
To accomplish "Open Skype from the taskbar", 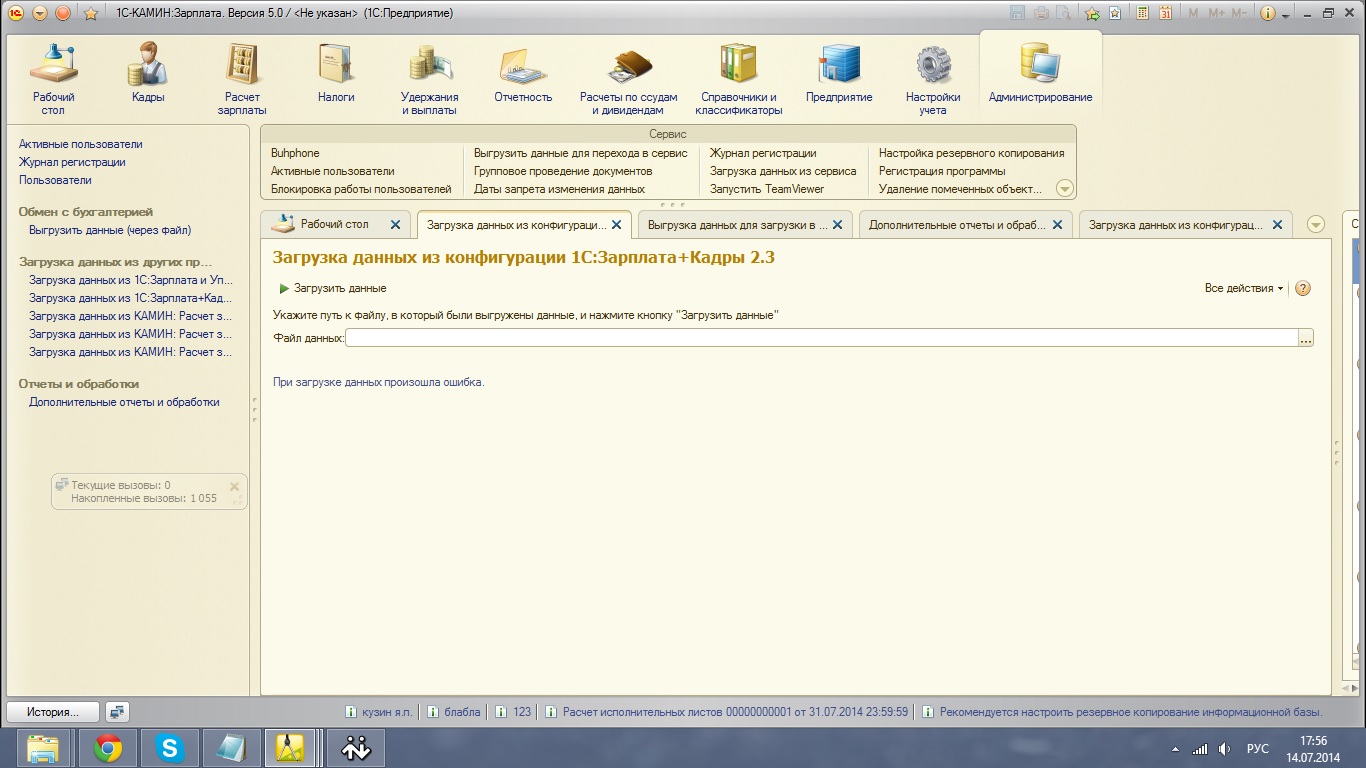I will click(x=170, y=748).
